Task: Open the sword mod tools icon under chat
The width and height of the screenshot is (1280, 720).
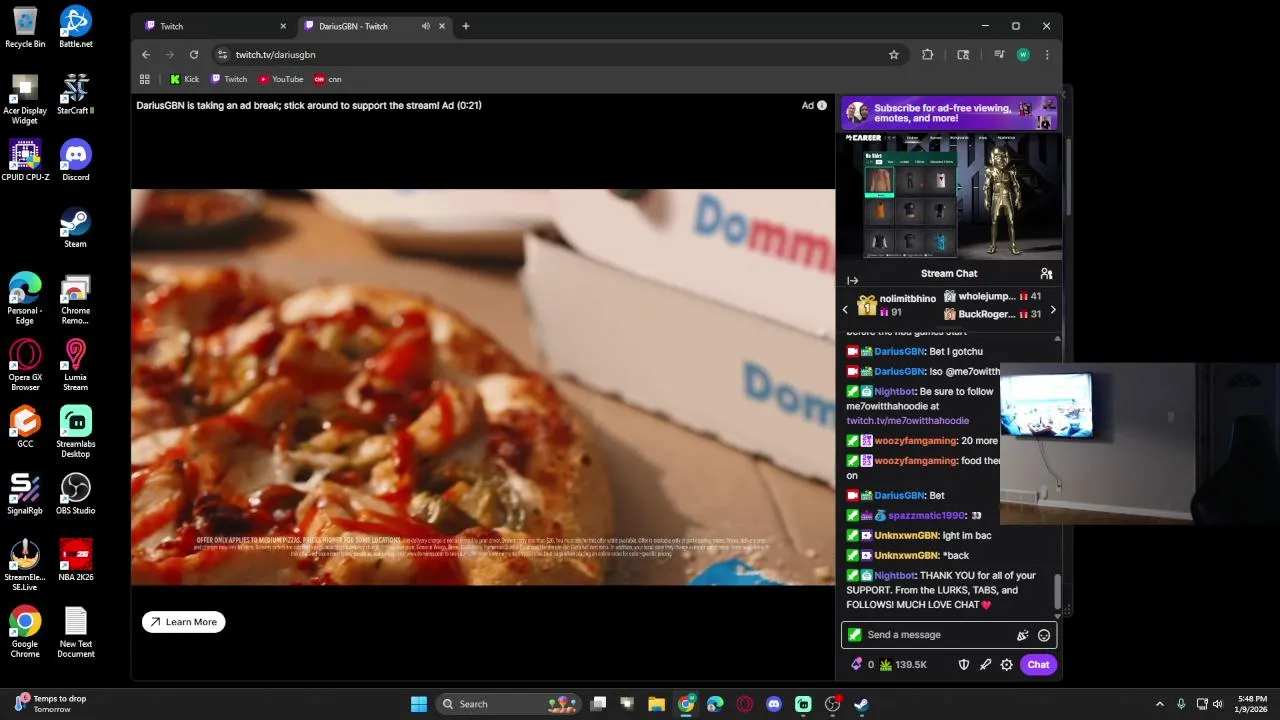Action: tap(985, 664)
